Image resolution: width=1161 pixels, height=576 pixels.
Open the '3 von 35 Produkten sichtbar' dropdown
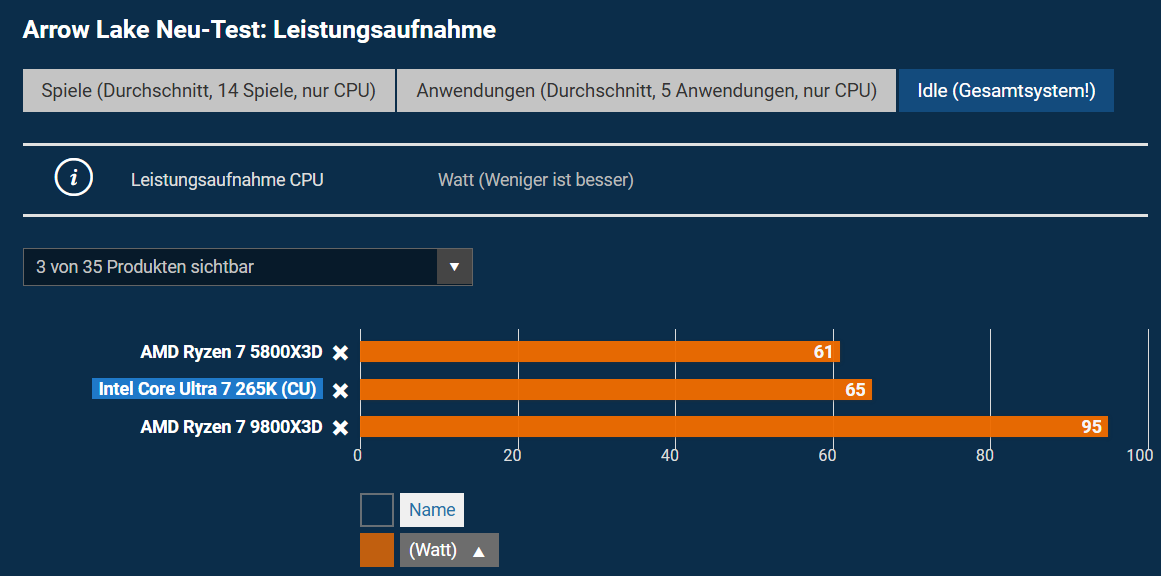[x=247, y=267]
